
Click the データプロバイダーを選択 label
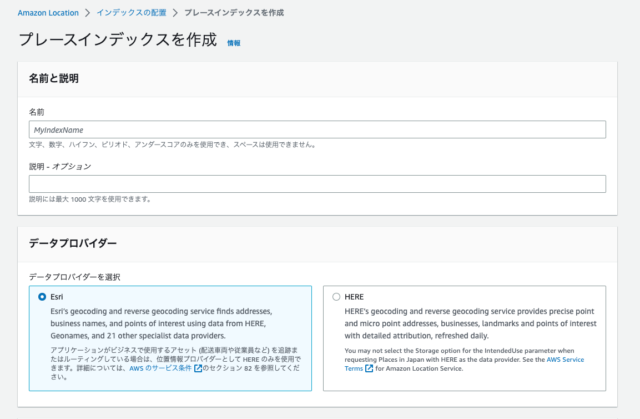[x=74, y=277]
